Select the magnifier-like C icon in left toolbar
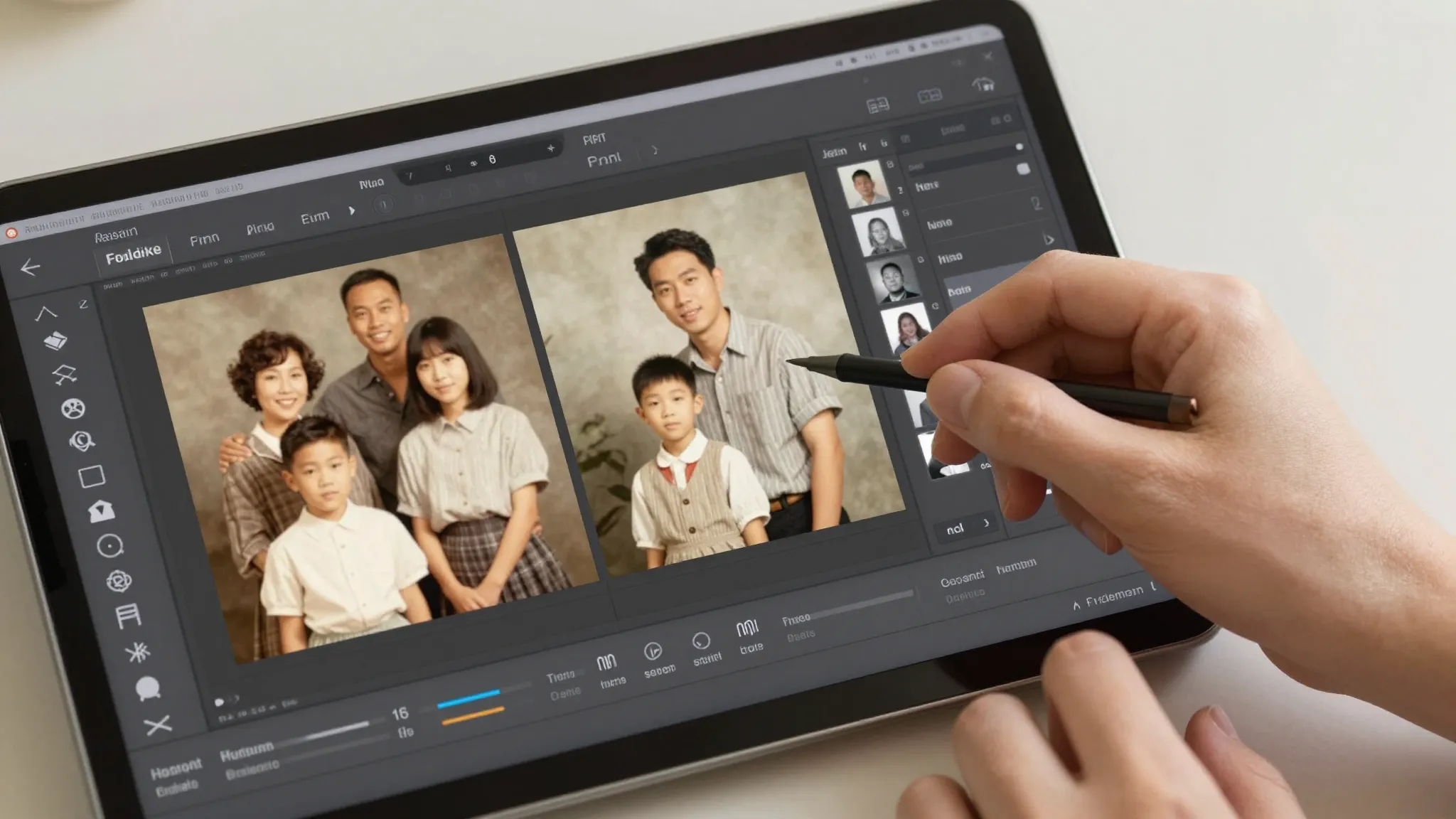 pyautogui.click(x=82, y=441)
